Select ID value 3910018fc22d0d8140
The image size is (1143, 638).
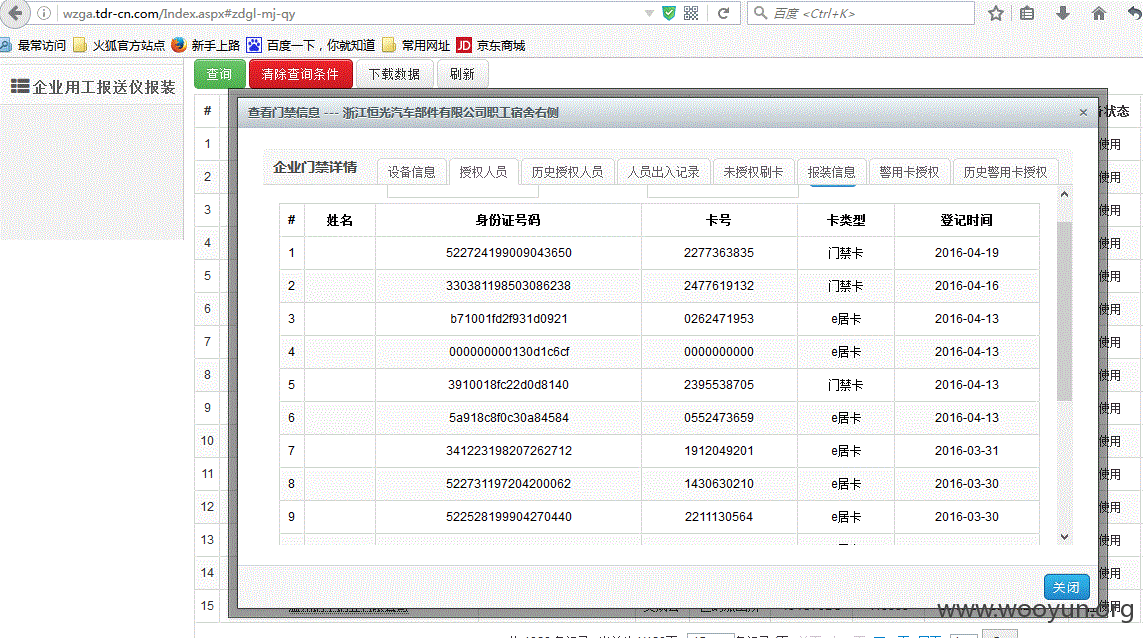click(x=509, y=385)
